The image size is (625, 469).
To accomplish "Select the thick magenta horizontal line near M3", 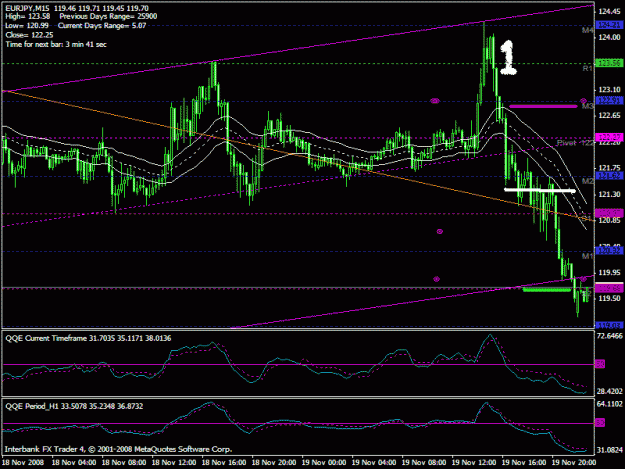I will (x=543, y=106).
